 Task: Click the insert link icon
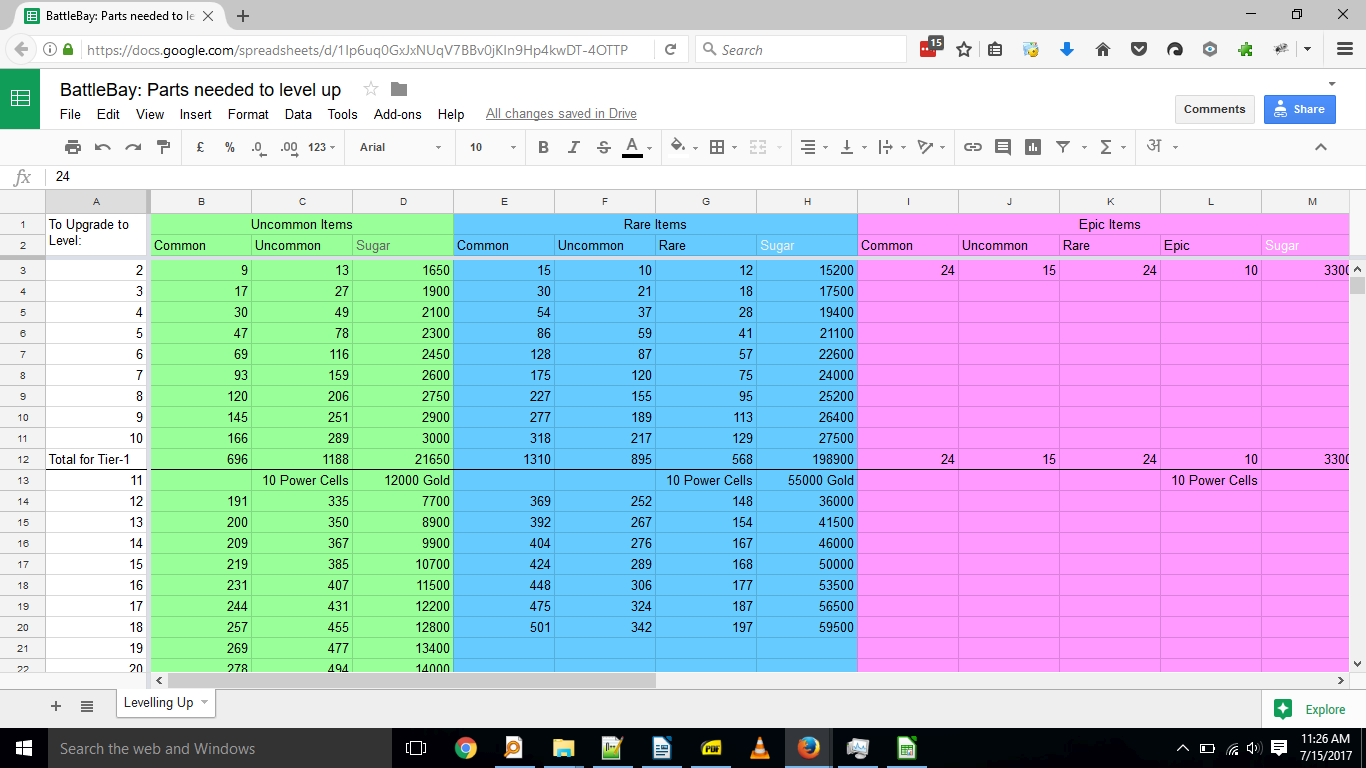pyautogui.click(x=972, y=147)
